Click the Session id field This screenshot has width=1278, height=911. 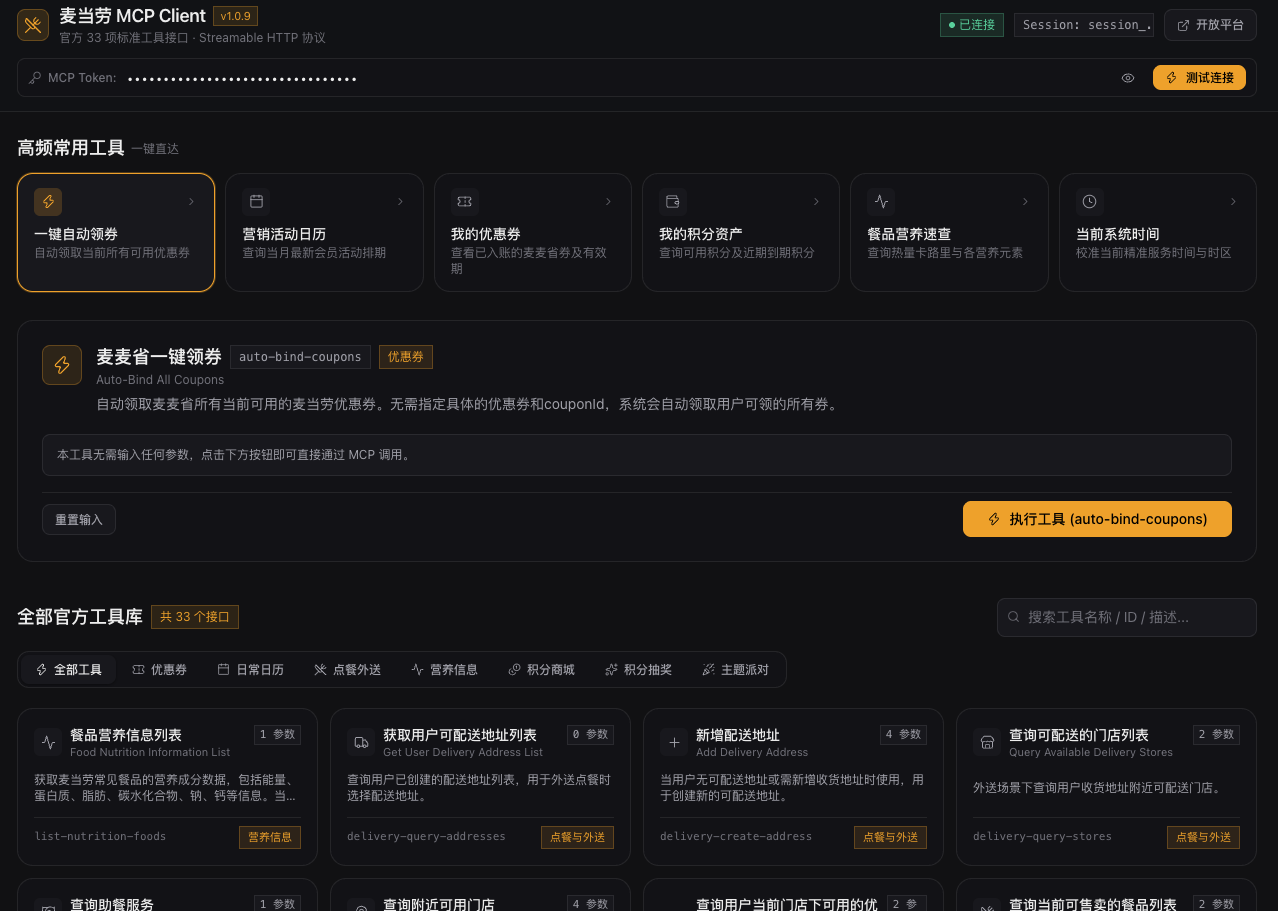pyautogui.click(x=1084, y=25)
